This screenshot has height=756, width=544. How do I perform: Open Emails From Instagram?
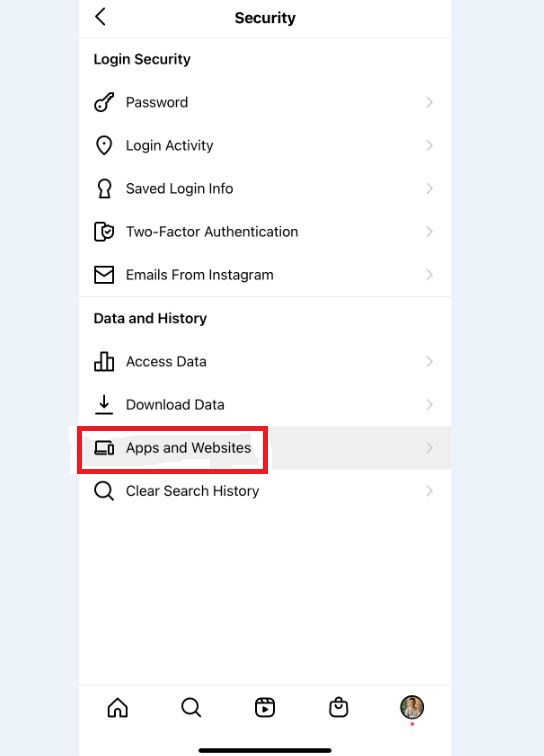tap(265, 275)
